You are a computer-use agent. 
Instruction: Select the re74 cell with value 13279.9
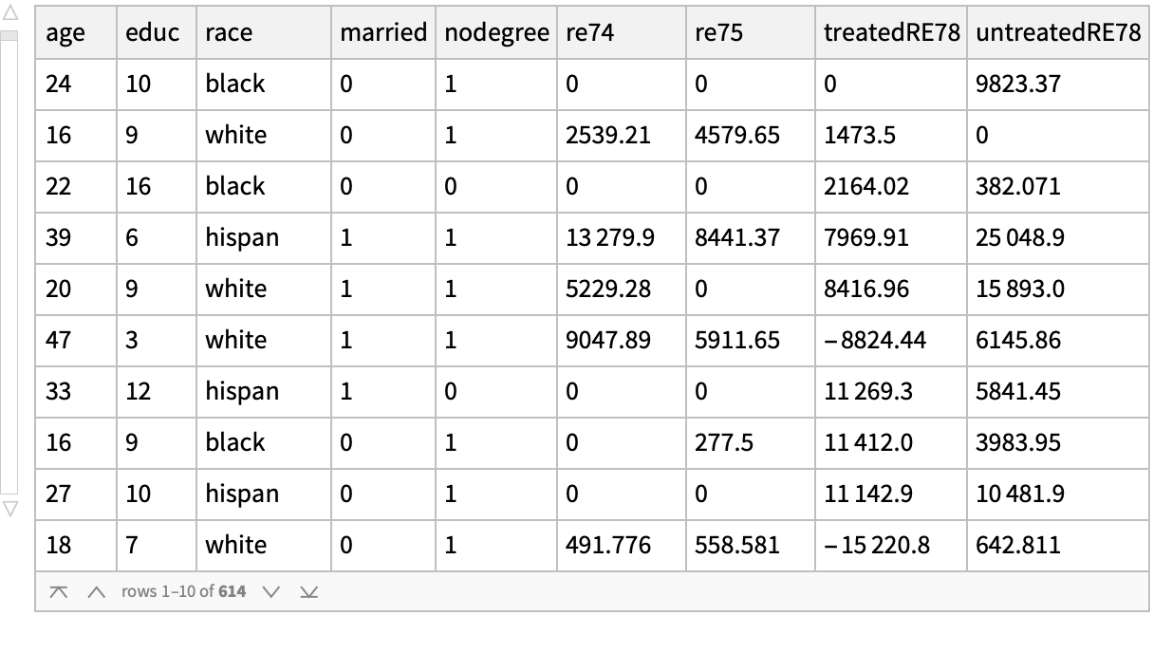coord(600,237)
